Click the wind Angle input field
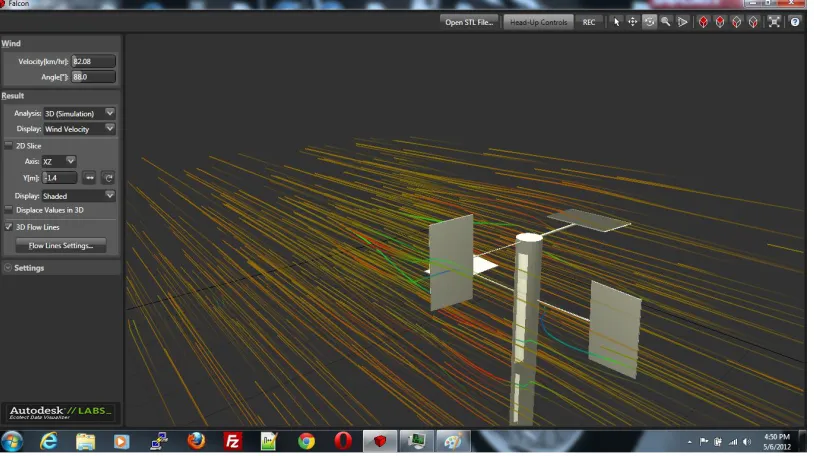 [94, 77]
